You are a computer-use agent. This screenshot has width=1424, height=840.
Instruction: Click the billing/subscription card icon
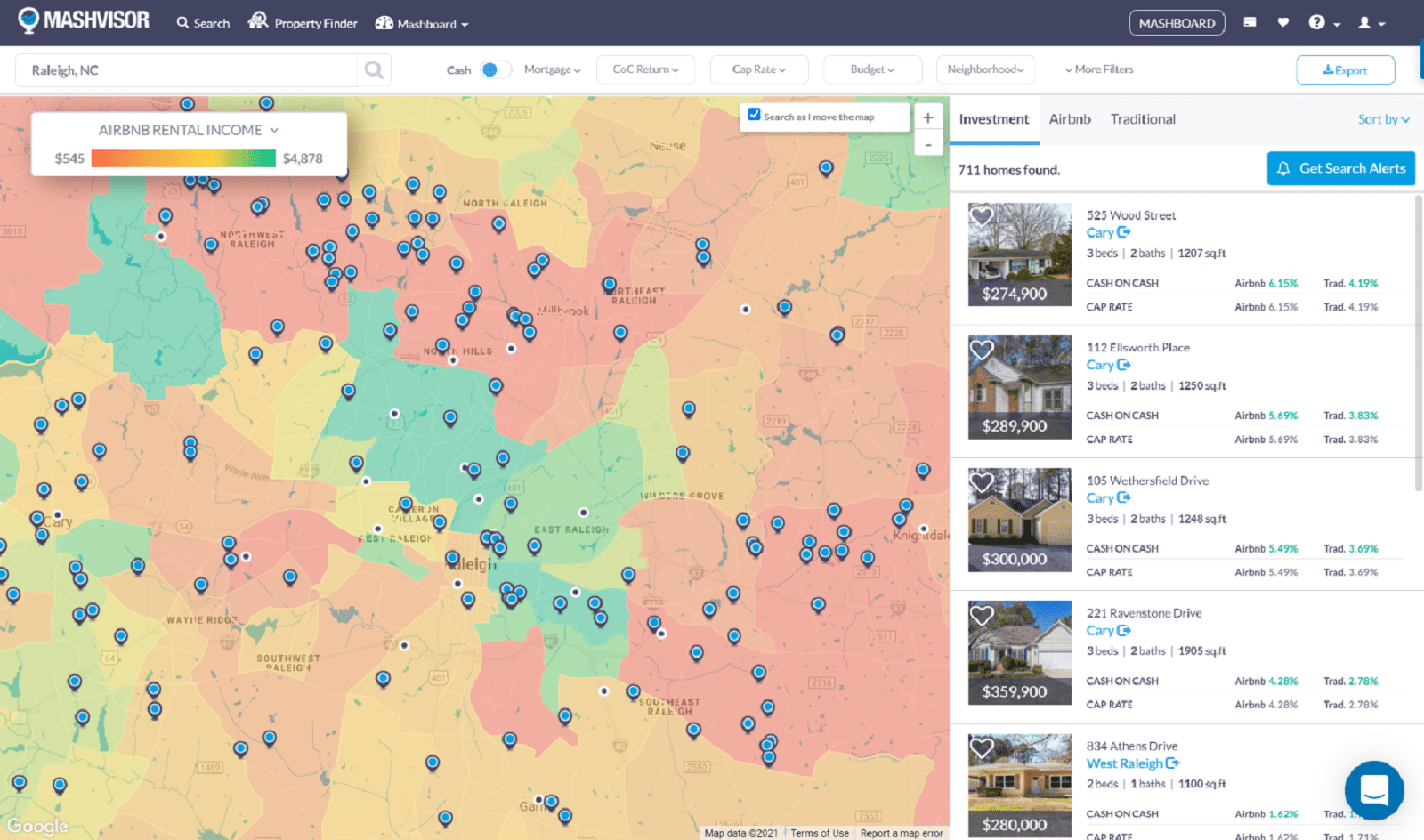click(1250, 22)
